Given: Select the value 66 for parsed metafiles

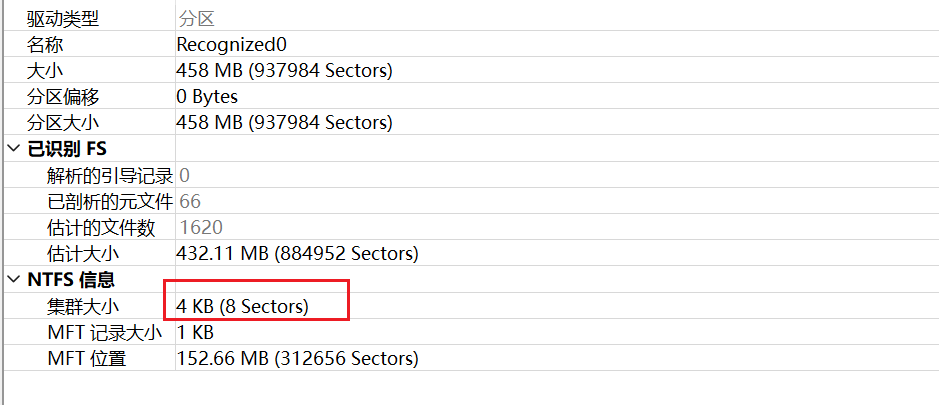Looking at the screenshot, I should (190, 202).
